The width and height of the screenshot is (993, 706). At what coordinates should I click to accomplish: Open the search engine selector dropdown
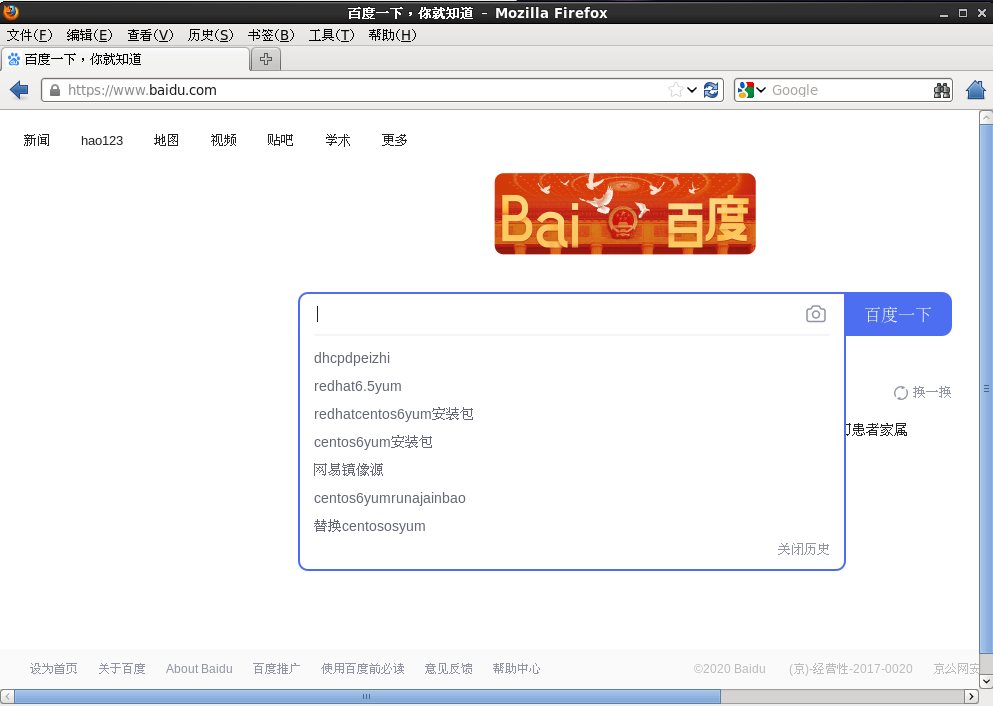click(x=761, y=90)
